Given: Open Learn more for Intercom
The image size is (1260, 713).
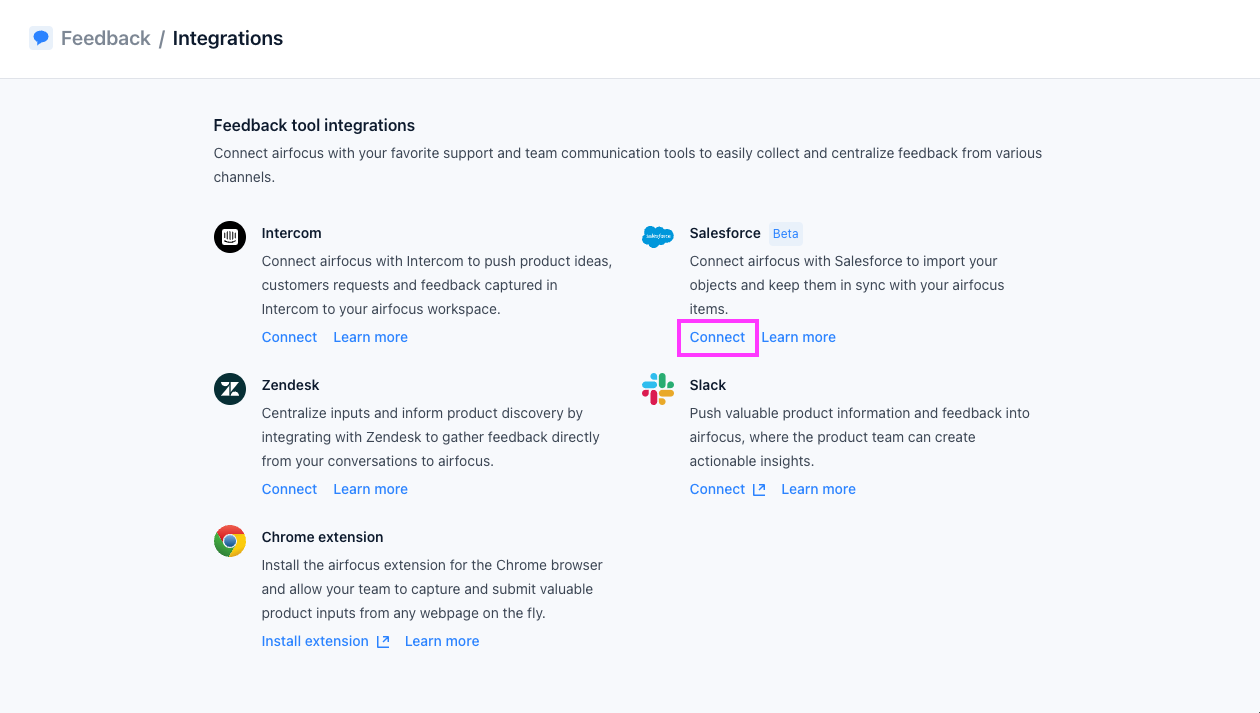Looking at the screenshot, I should click(x=370, y=337).
